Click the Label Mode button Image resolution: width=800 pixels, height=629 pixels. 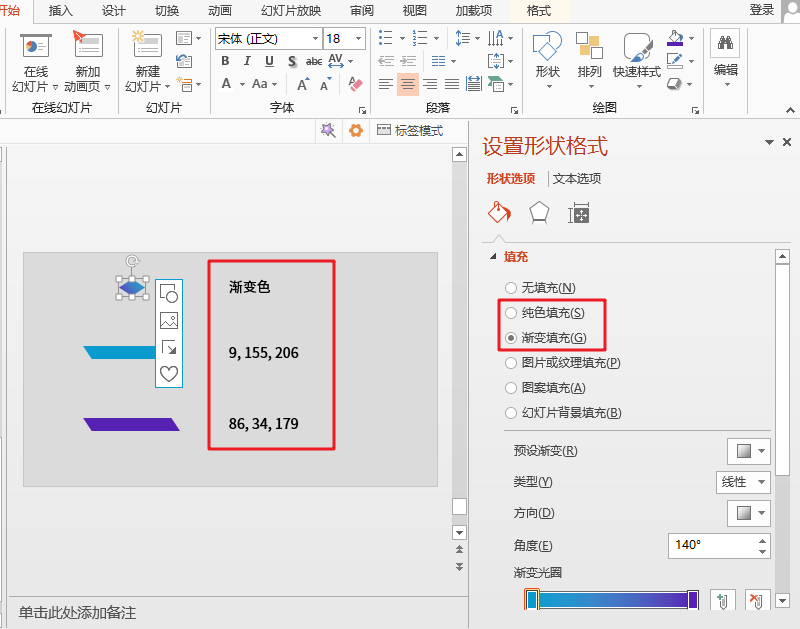click(410, 131)
